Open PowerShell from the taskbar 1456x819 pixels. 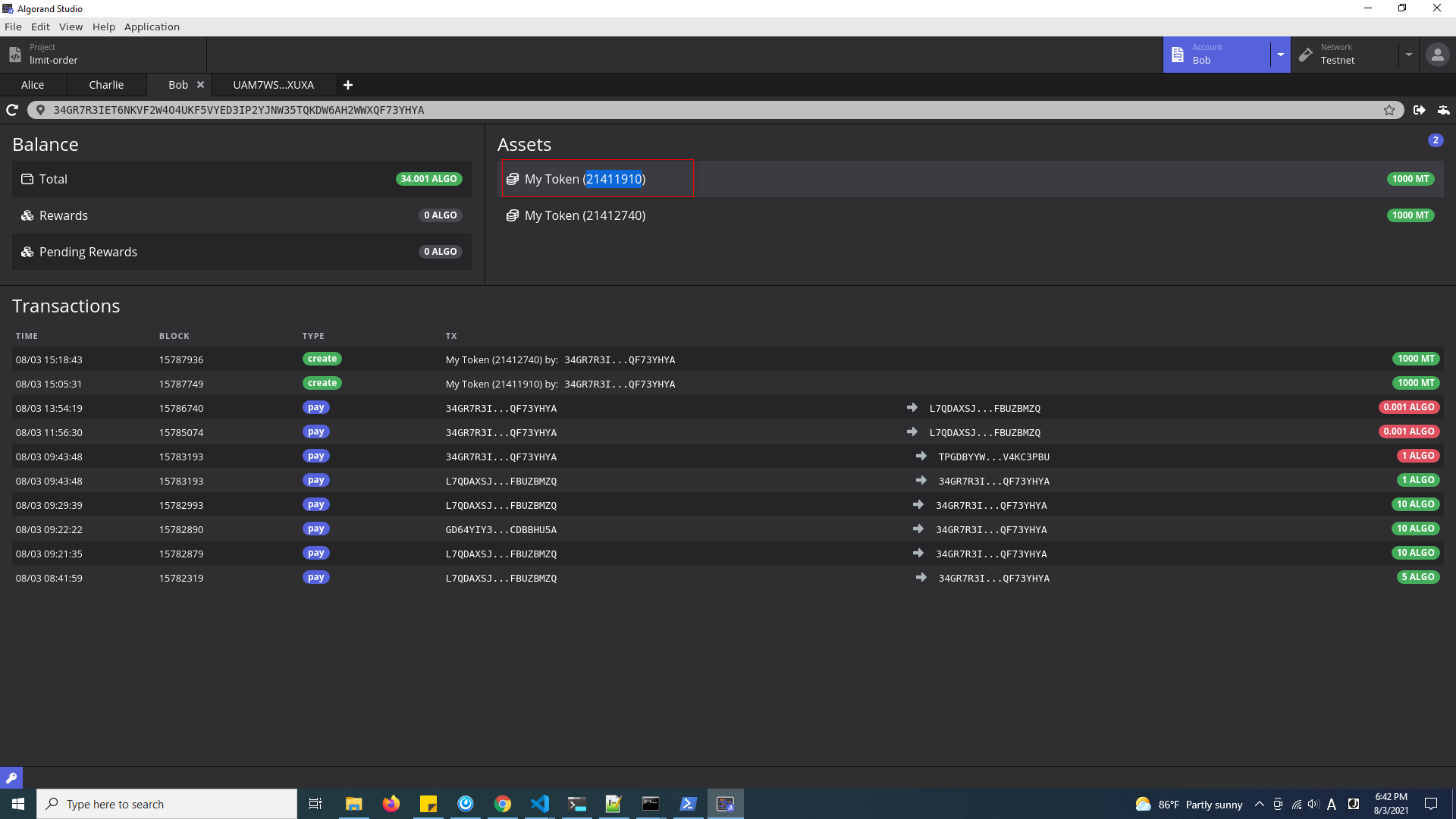coord(689,804)
